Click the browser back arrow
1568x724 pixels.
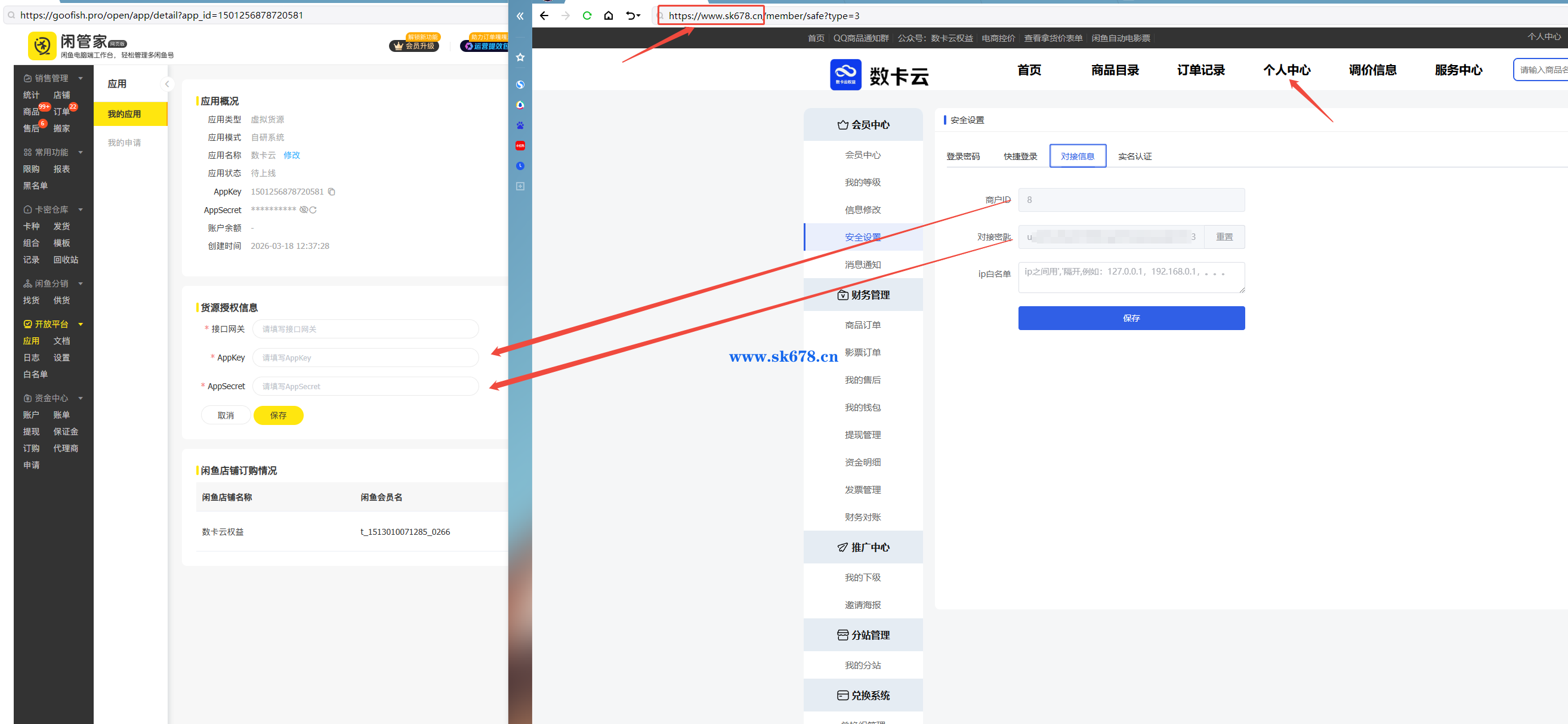point(544,16)
